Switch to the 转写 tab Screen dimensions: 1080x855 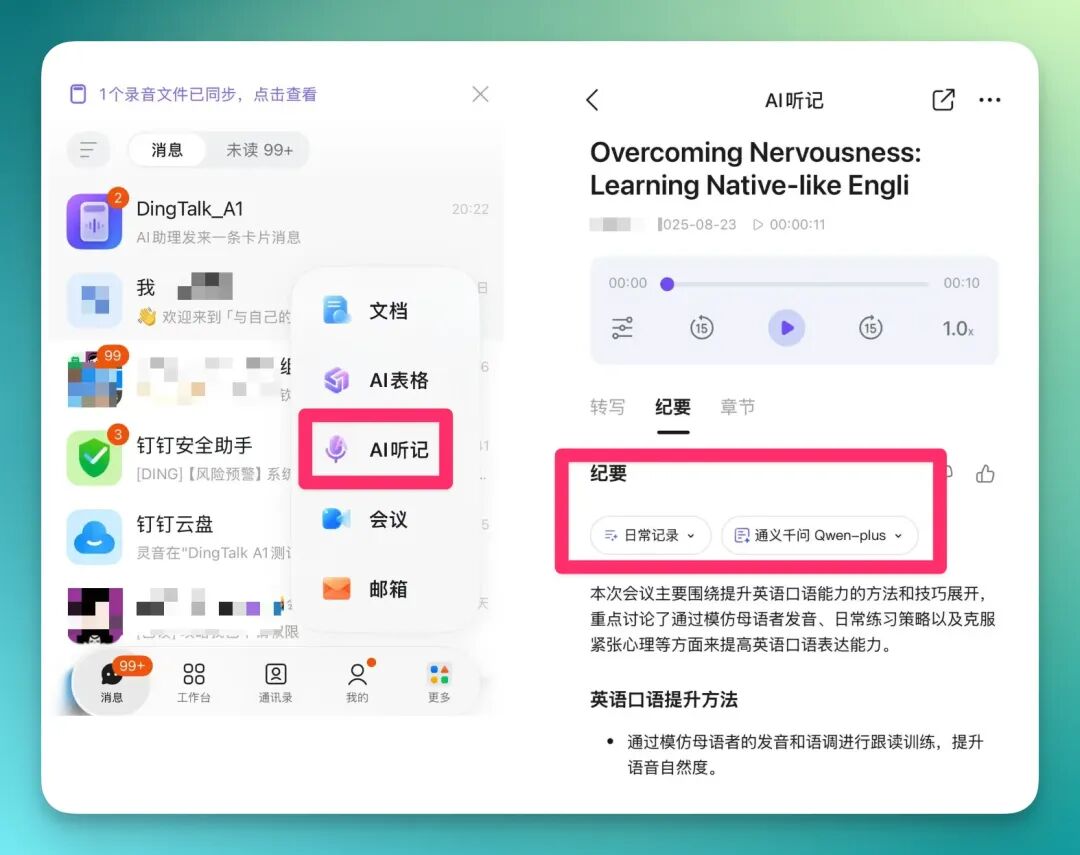[x=608, y=407]
